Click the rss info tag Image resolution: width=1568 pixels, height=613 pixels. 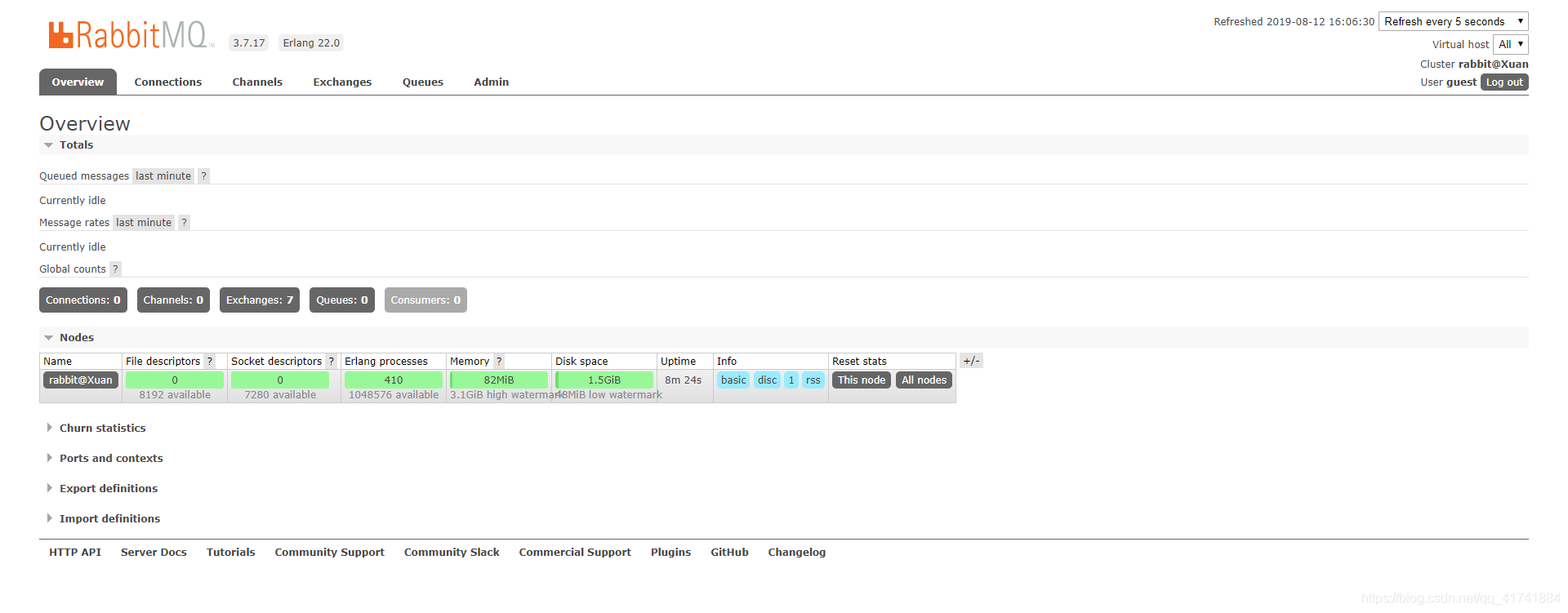[x=813, y=380]
